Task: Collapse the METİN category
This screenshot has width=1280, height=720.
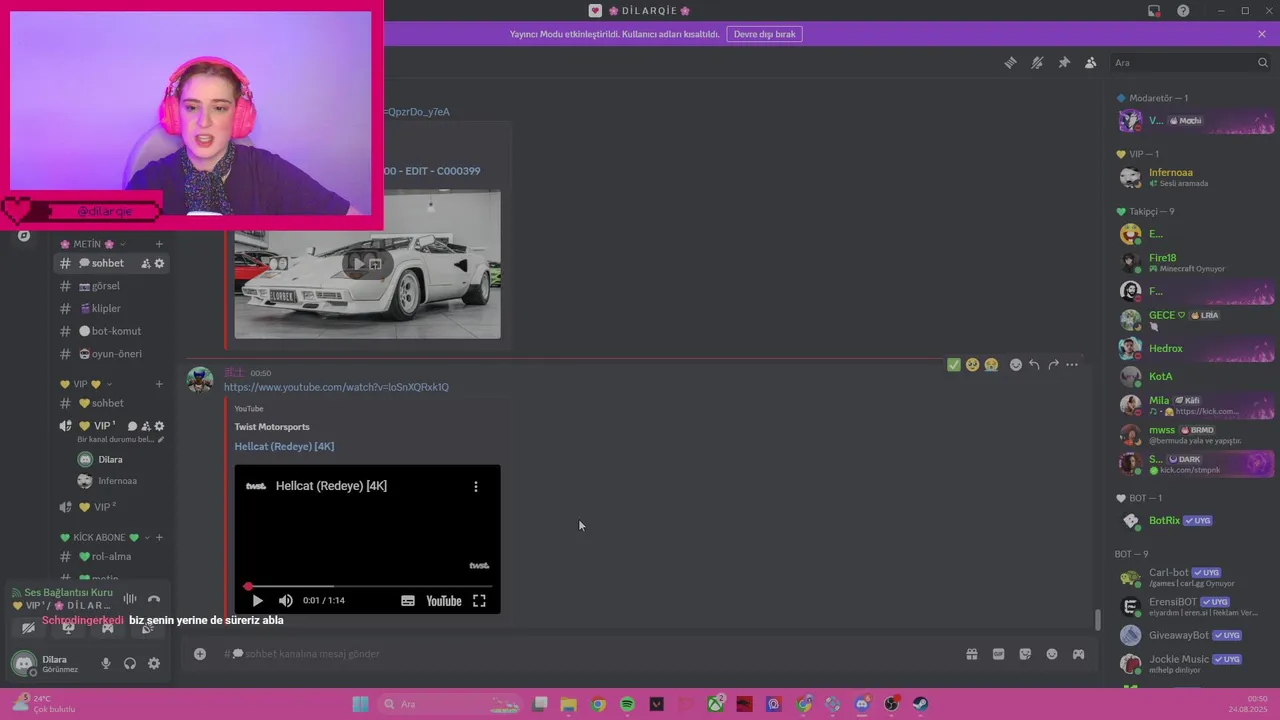Action: 93,244
